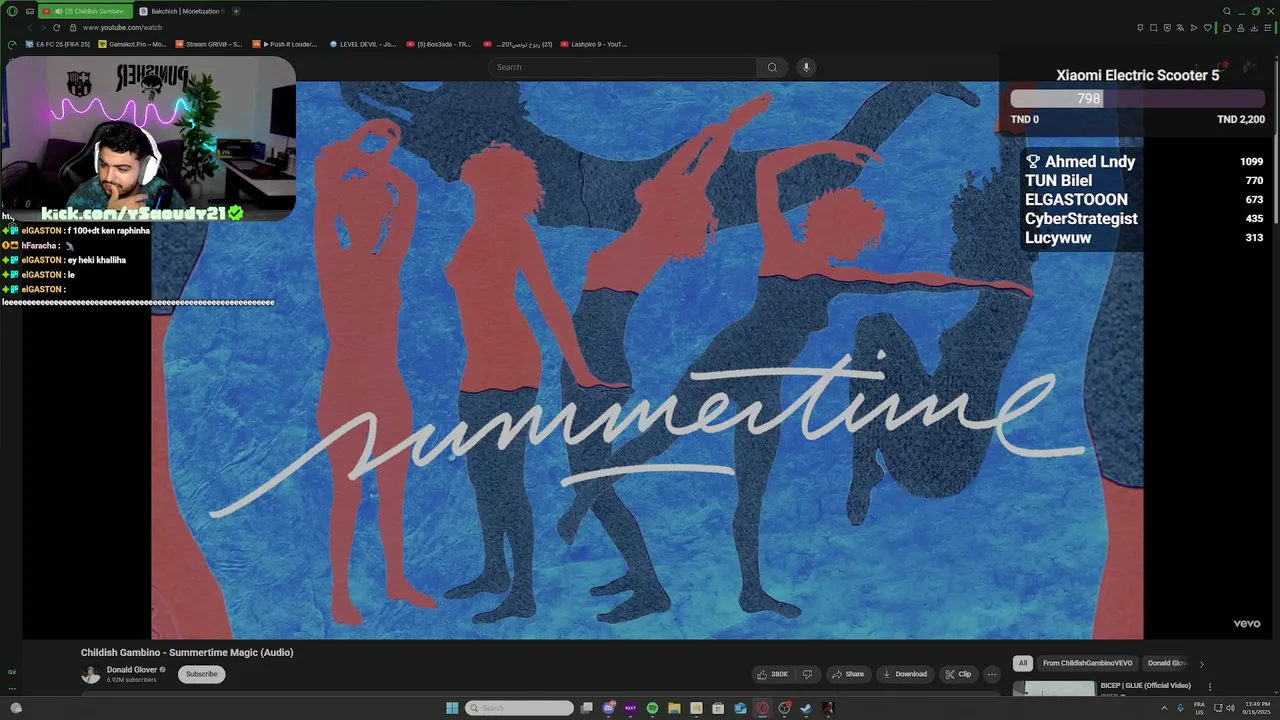Image resolution: width=1280 pixels, height=720 pixels.
Task: Open a new tab with the plus button
Action: [x=236, y=11]
